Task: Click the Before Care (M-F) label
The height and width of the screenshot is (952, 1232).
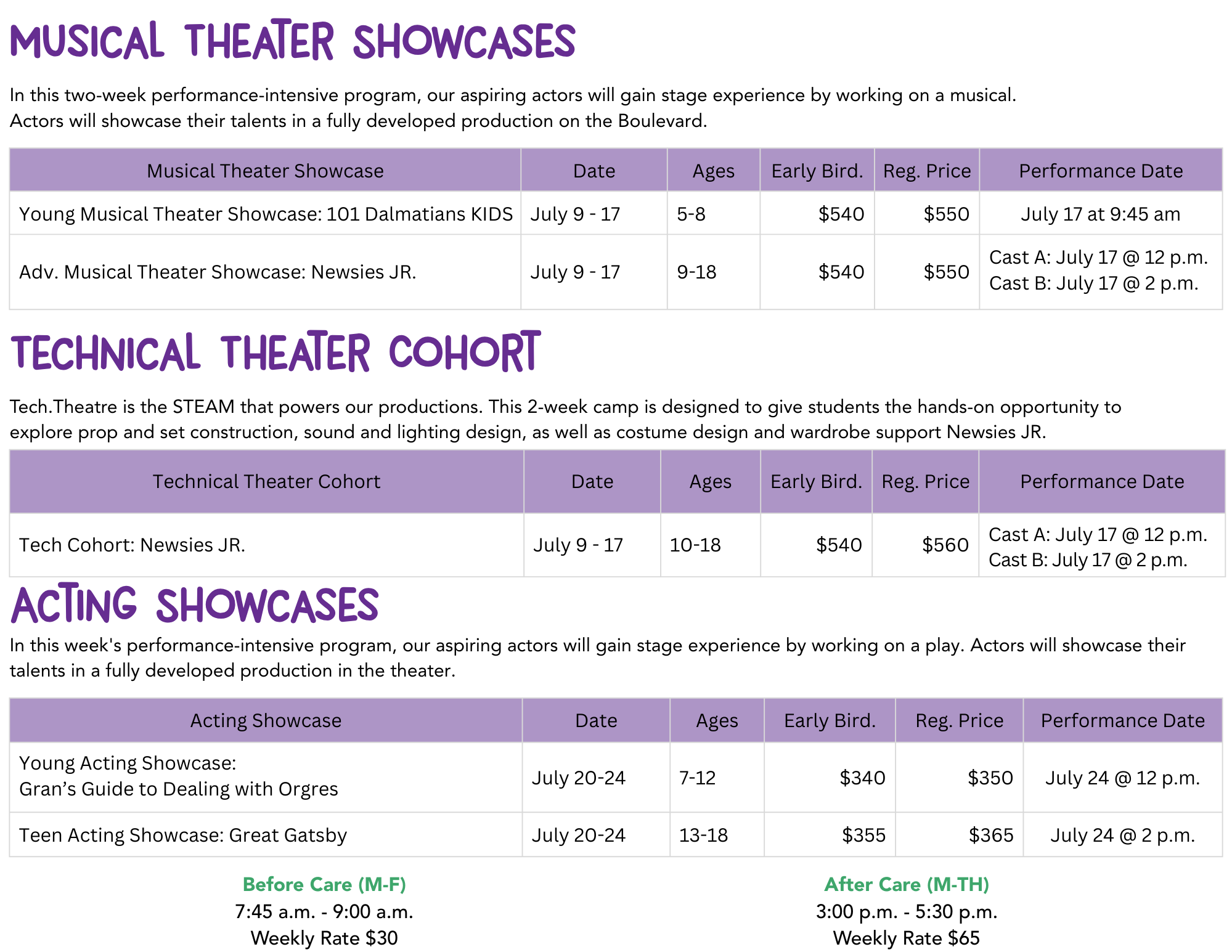Action: pyautogui.click(x=325, y=885)
